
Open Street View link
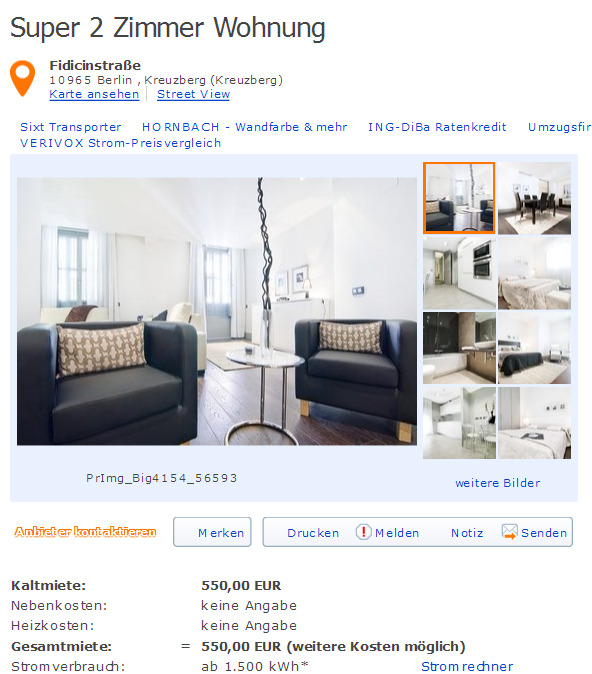pos(193,94)
